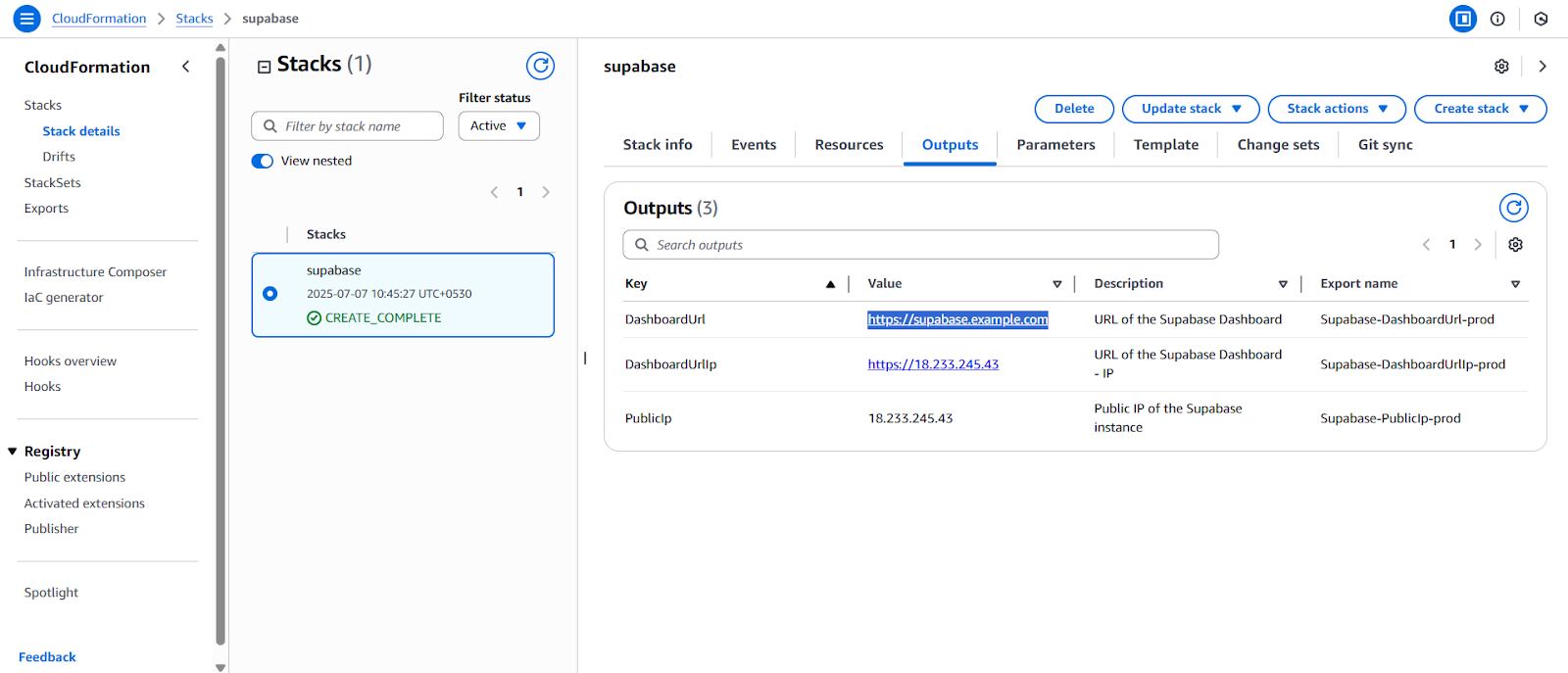
Task: Open the Filter status Active dropdown
Action: coord(499,126)
